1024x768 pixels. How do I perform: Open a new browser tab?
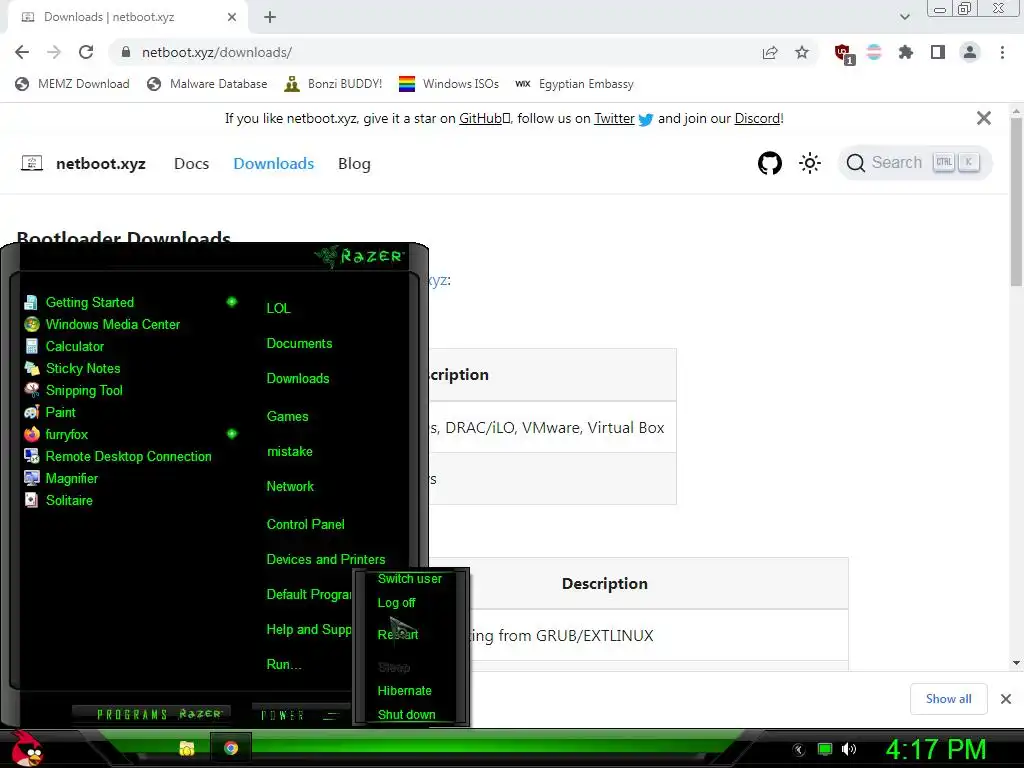pos(270,17)
